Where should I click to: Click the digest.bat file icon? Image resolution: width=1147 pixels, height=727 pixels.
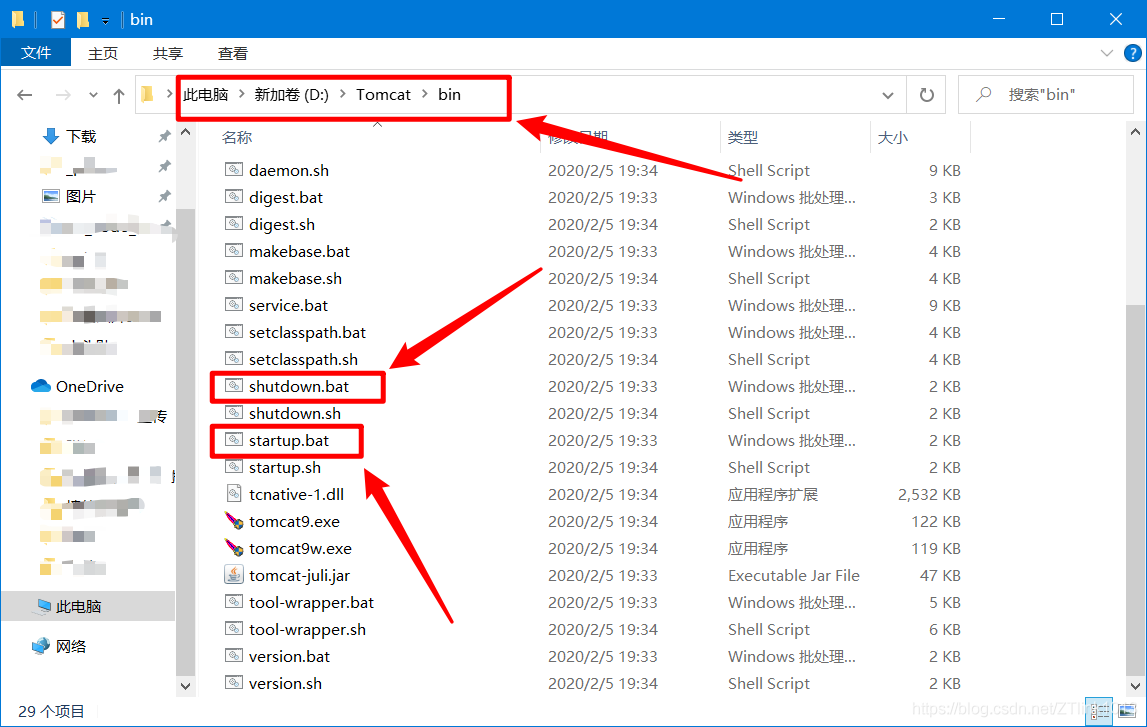click(233, 197)
